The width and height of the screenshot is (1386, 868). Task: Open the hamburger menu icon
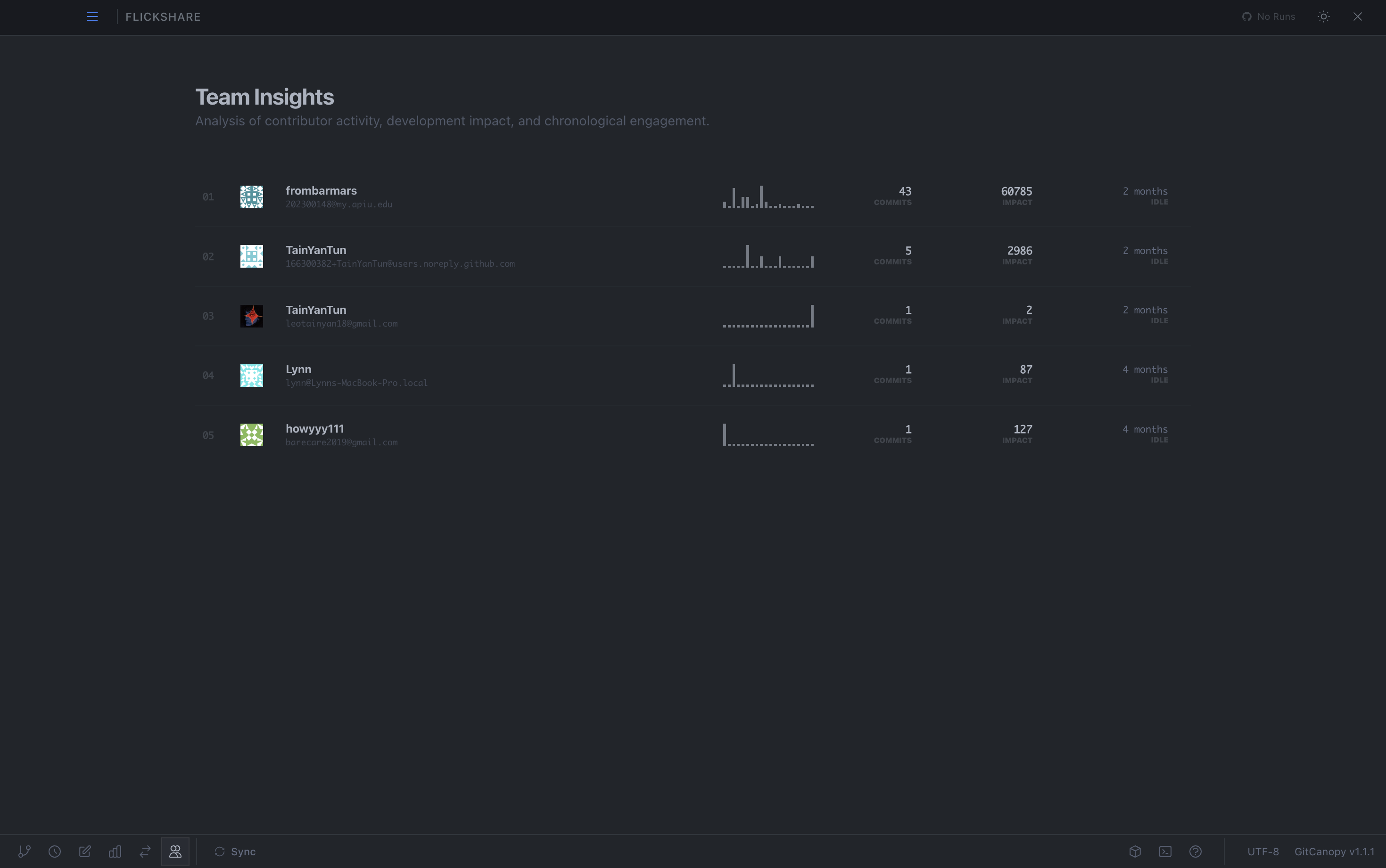coord(92,16)
